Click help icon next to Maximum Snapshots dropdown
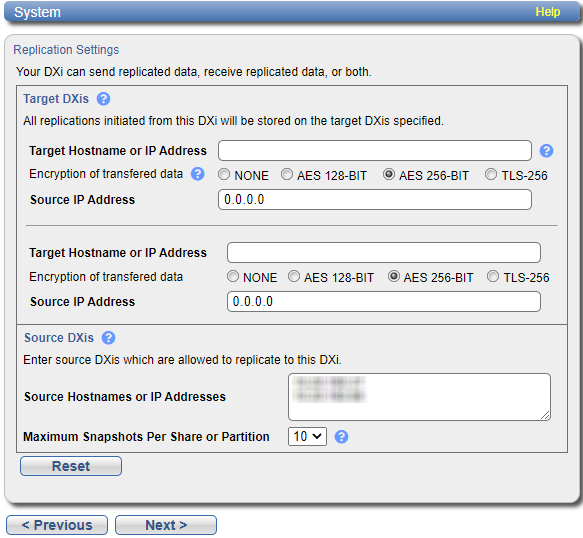This screenshot has width=583, height=538. click(341, 436)
